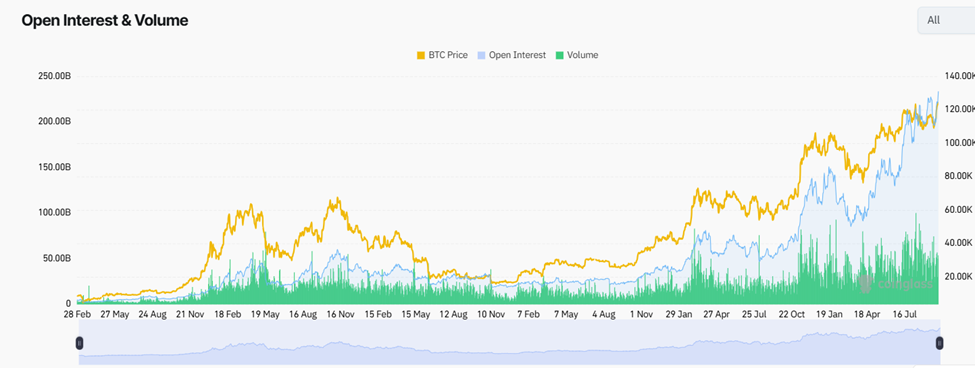
Task: Click the 7 Feb date label
Action: (529, 315)
